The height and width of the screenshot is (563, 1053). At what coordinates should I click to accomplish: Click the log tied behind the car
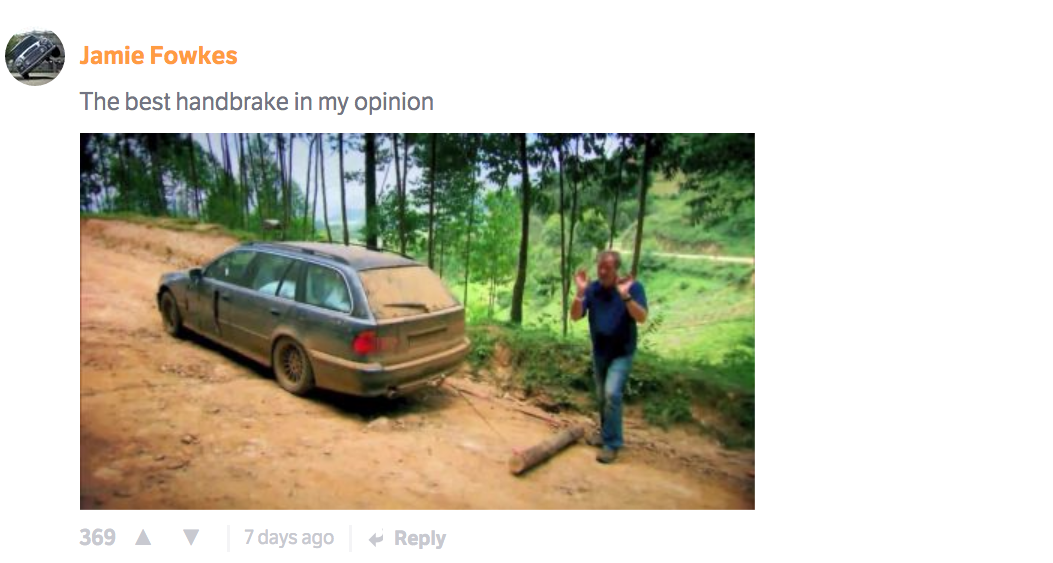pos(547,449)
